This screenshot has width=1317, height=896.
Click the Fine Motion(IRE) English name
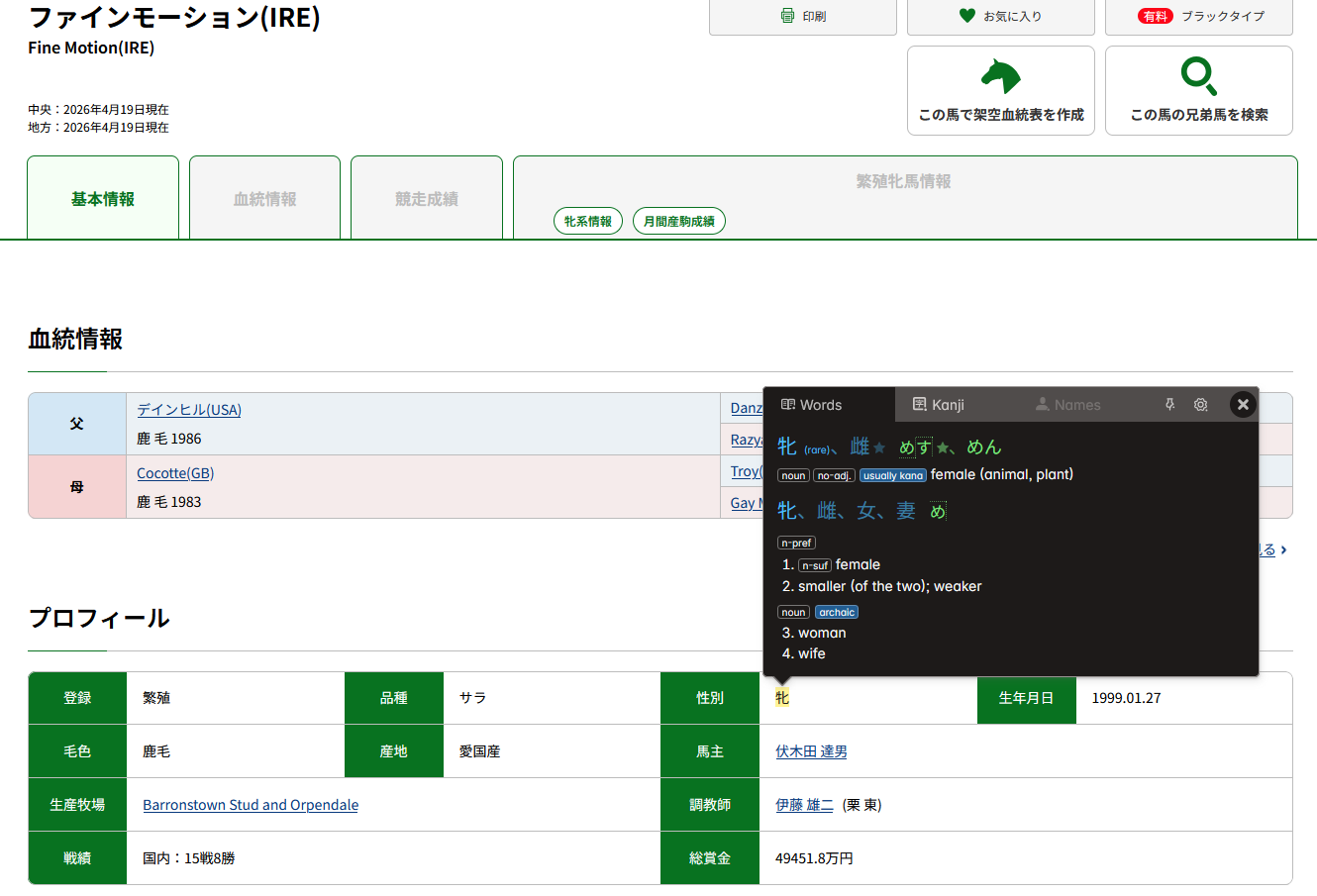pyautogui.click(x=91, y=48)
